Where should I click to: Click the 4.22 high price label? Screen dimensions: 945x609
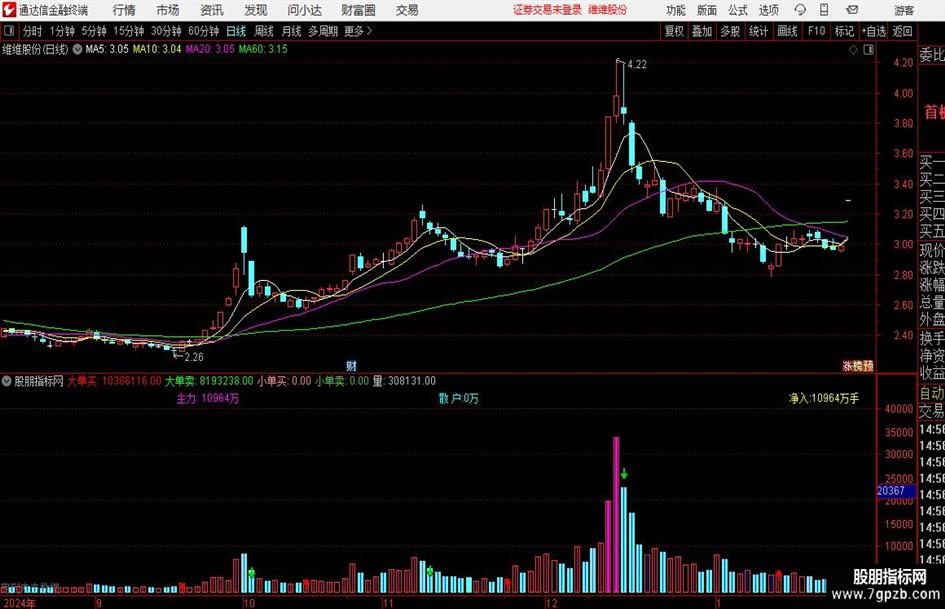[x=637, y=65]
